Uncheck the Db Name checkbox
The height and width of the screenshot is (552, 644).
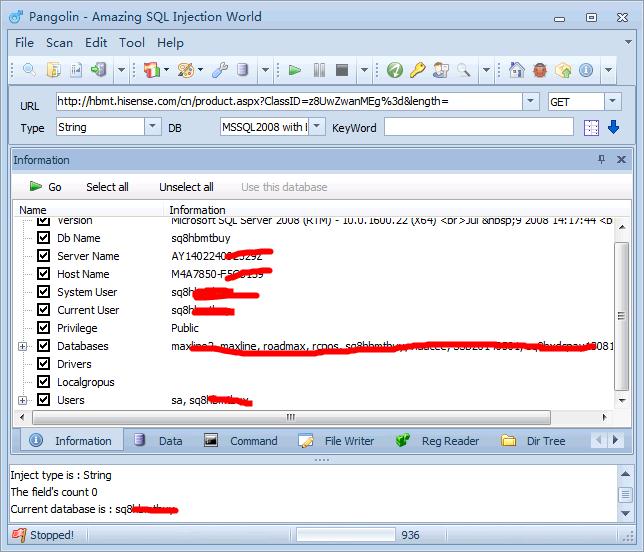pos(44,237)
